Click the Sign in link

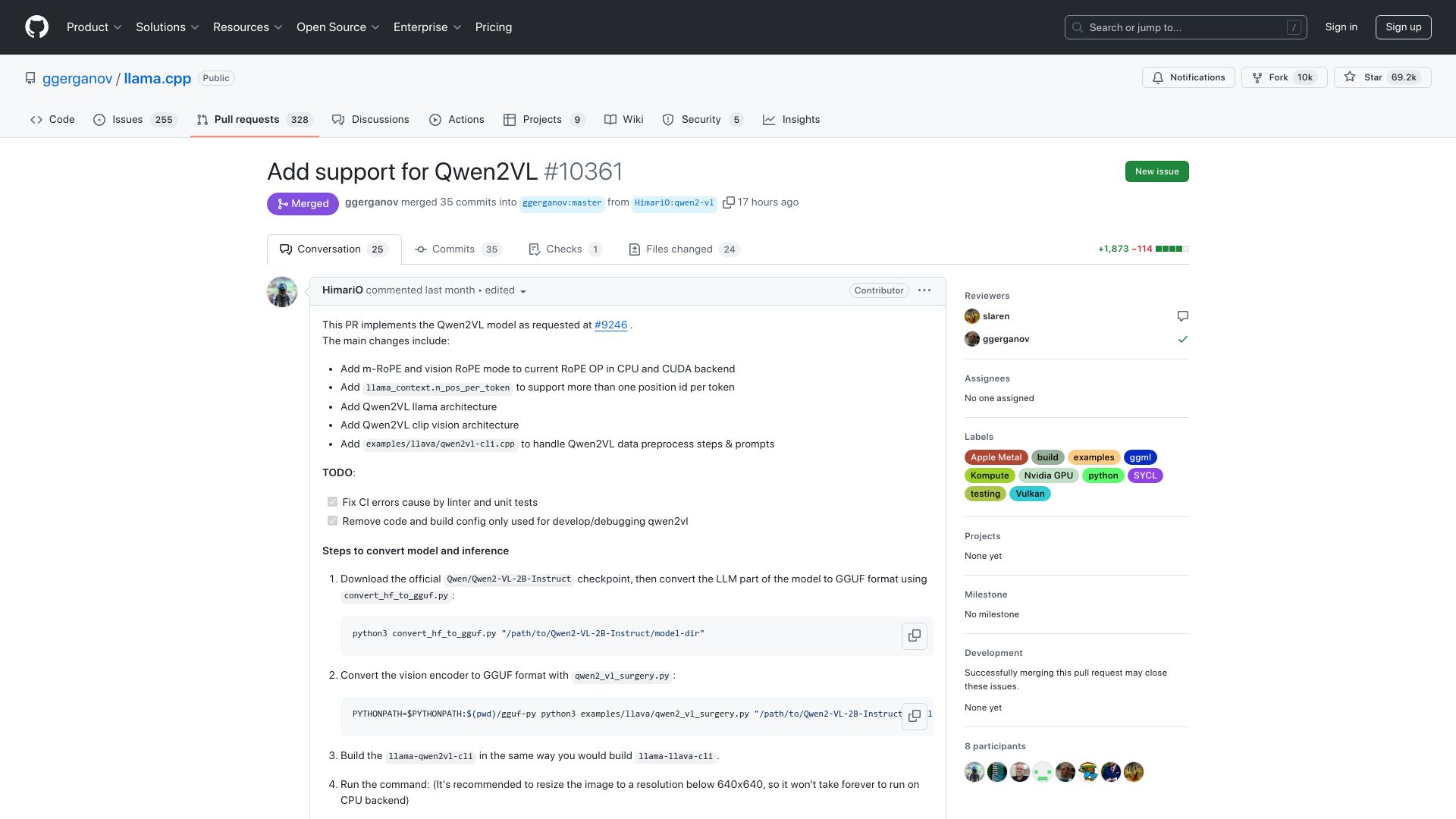pyautogui.click(x=1341, y=27)
